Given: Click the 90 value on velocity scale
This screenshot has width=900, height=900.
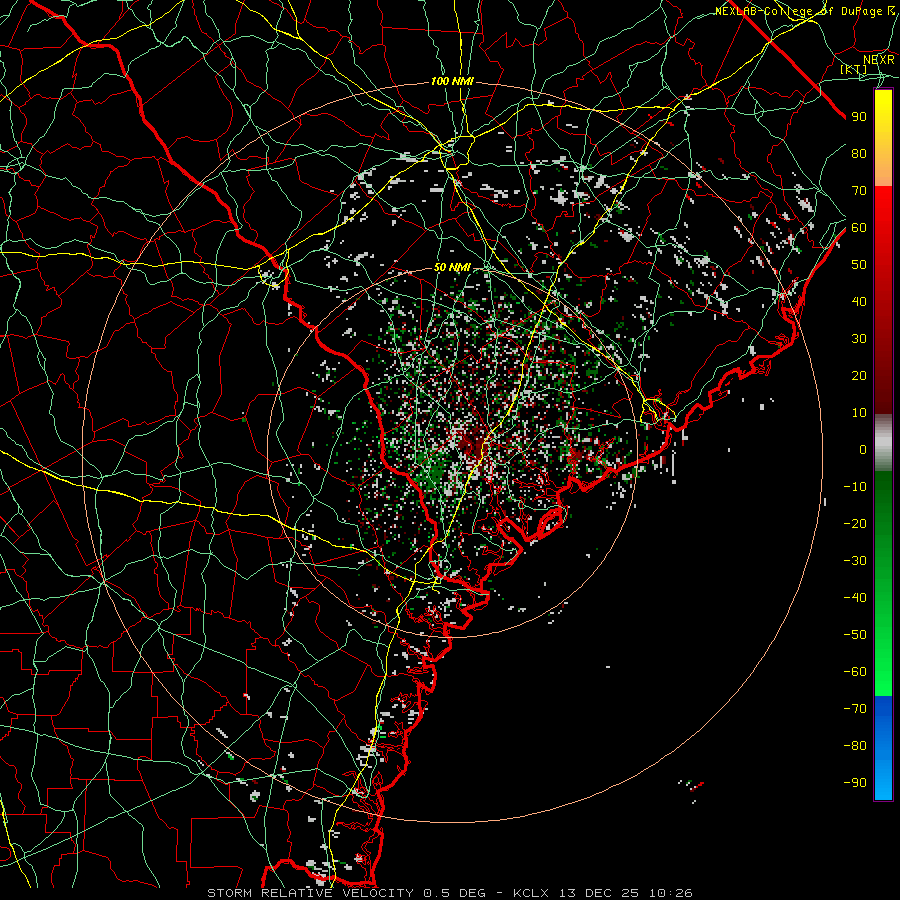Looking at the screenshot, I should click(x=859, y=117).
